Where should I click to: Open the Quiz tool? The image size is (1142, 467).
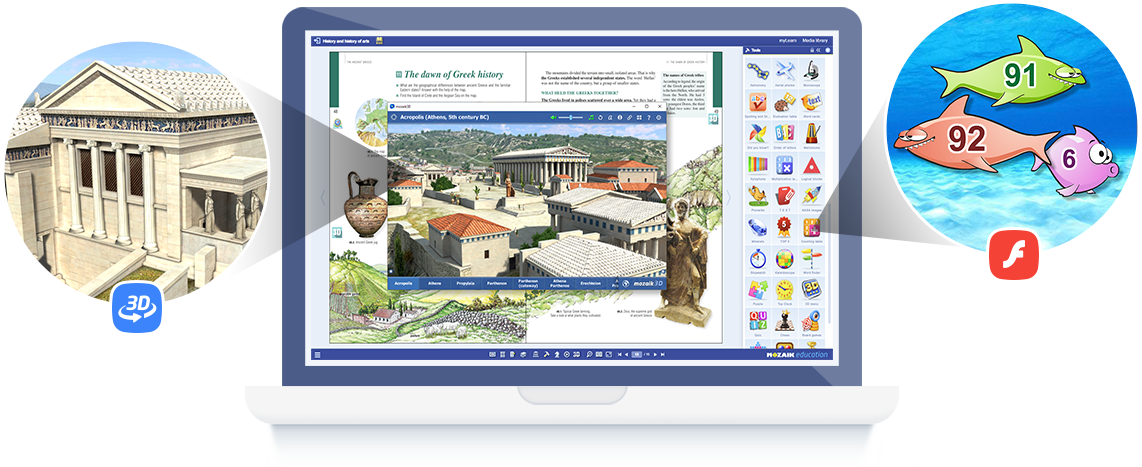[757, 320]
